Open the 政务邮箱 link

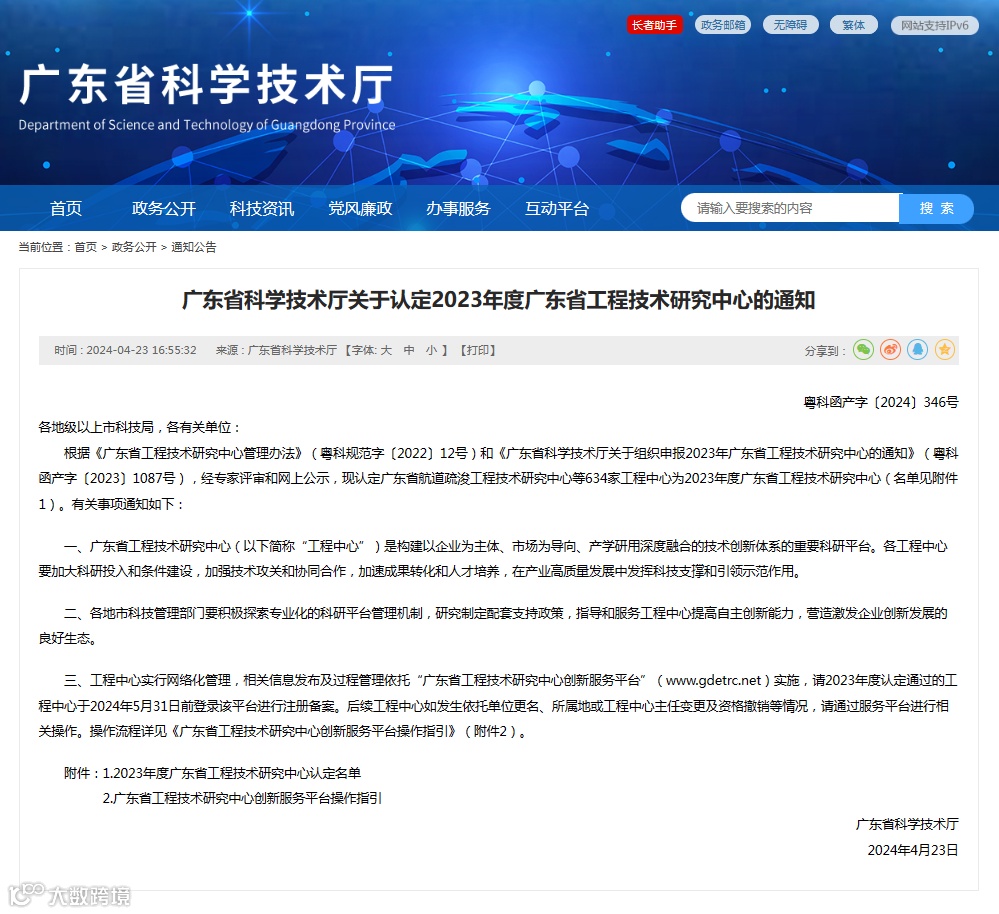point(722,25)
